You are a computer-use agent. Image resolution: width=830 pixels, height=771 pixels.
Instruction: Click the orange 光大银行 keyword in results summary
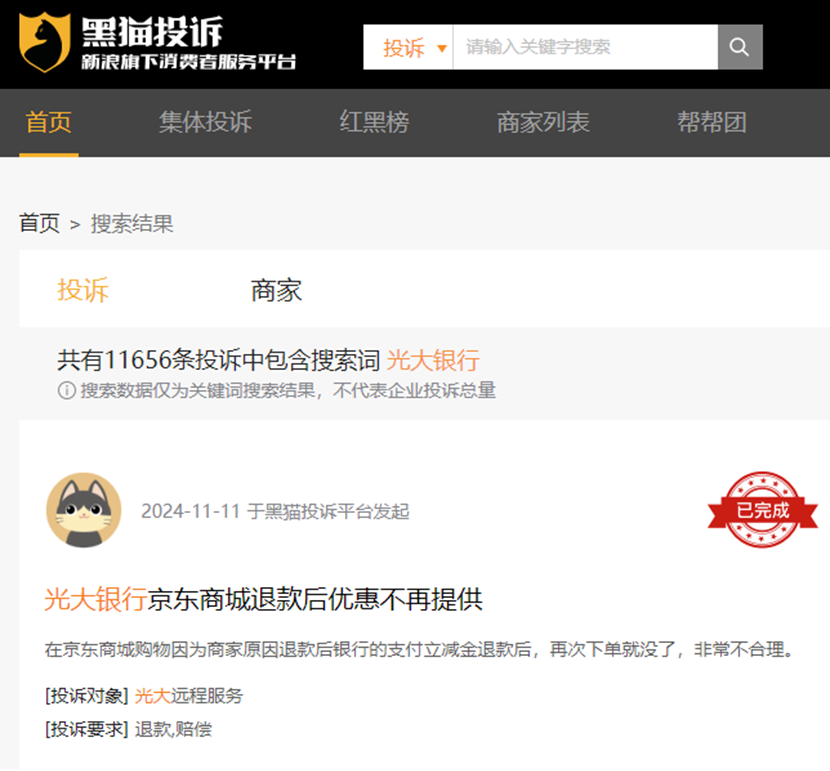pyautogui.click(x=433, y=360)
